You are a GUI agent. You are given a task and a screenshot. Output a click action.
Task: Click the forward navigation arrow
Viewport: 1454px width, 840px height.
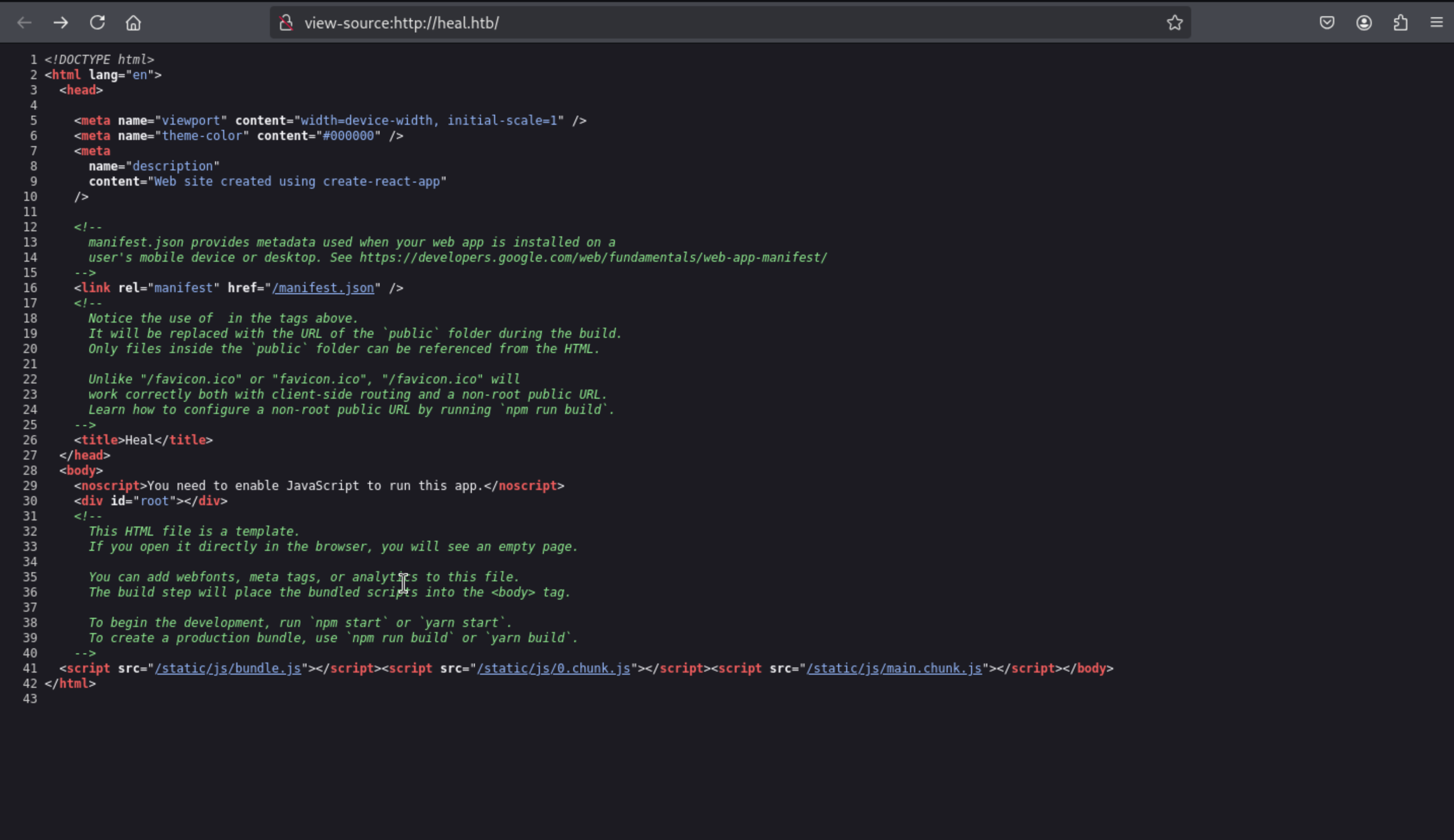[x=60, y=23]
